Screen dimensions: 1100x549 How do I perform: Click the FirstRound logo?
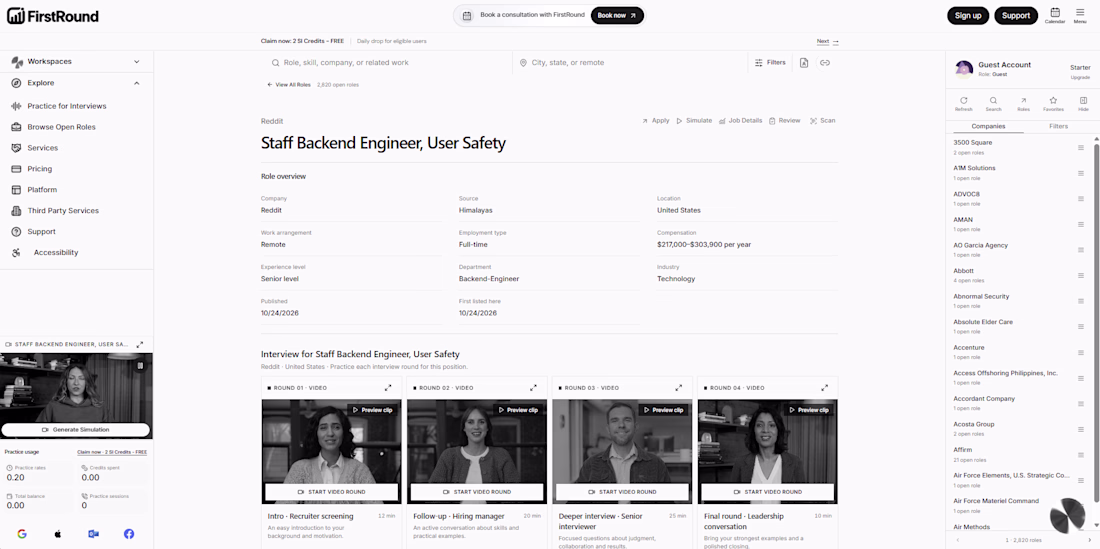(x=53, y=16)
